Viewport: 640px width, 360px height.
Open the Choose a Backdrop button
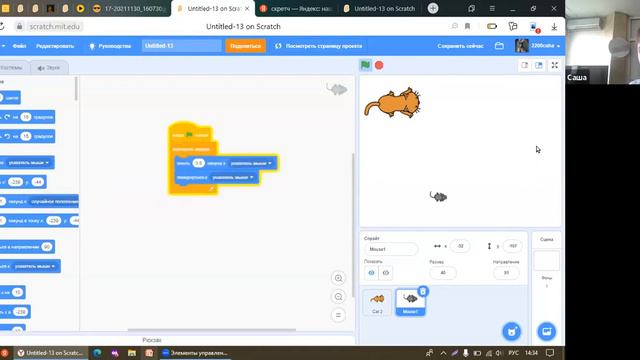coord(547,331)
